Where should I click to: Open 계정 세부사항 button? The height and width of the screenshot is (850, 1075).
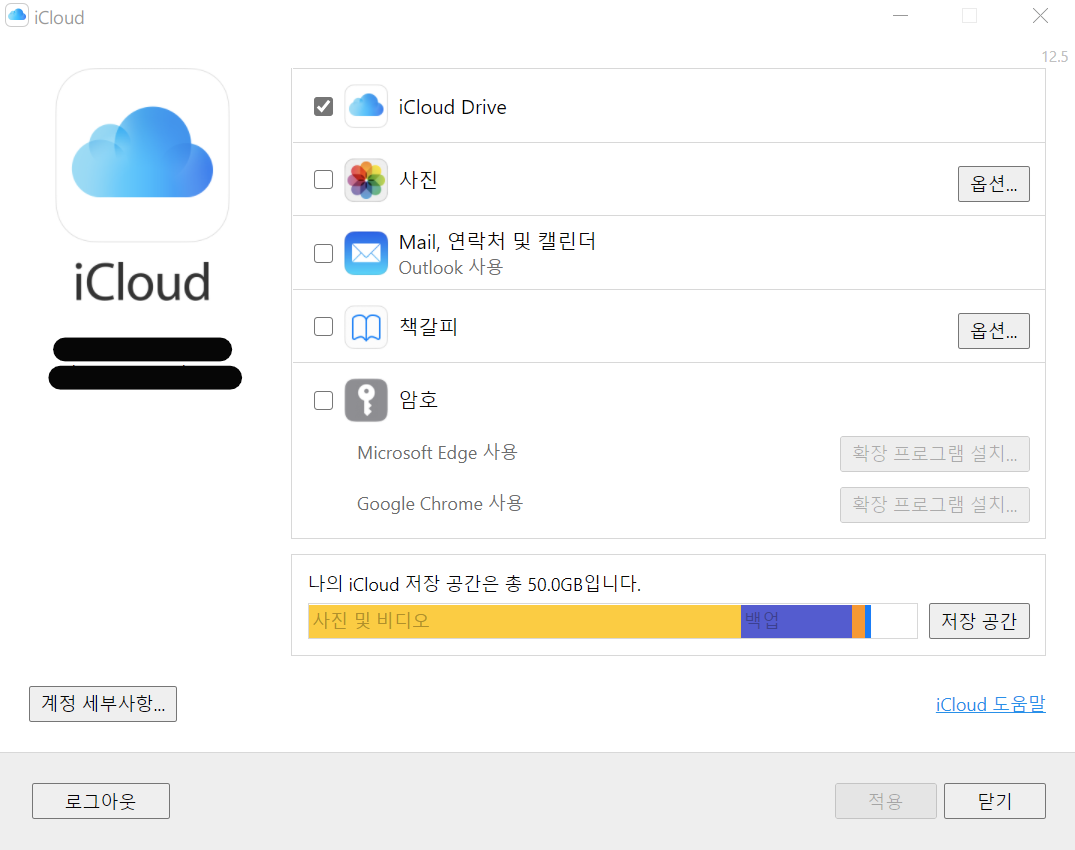point(103,704)
